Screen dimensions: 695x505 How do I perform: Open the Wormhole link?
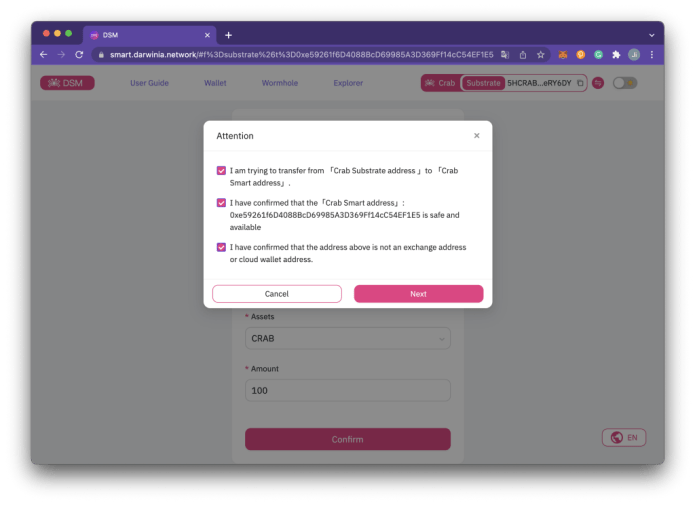tap(280, 83)
